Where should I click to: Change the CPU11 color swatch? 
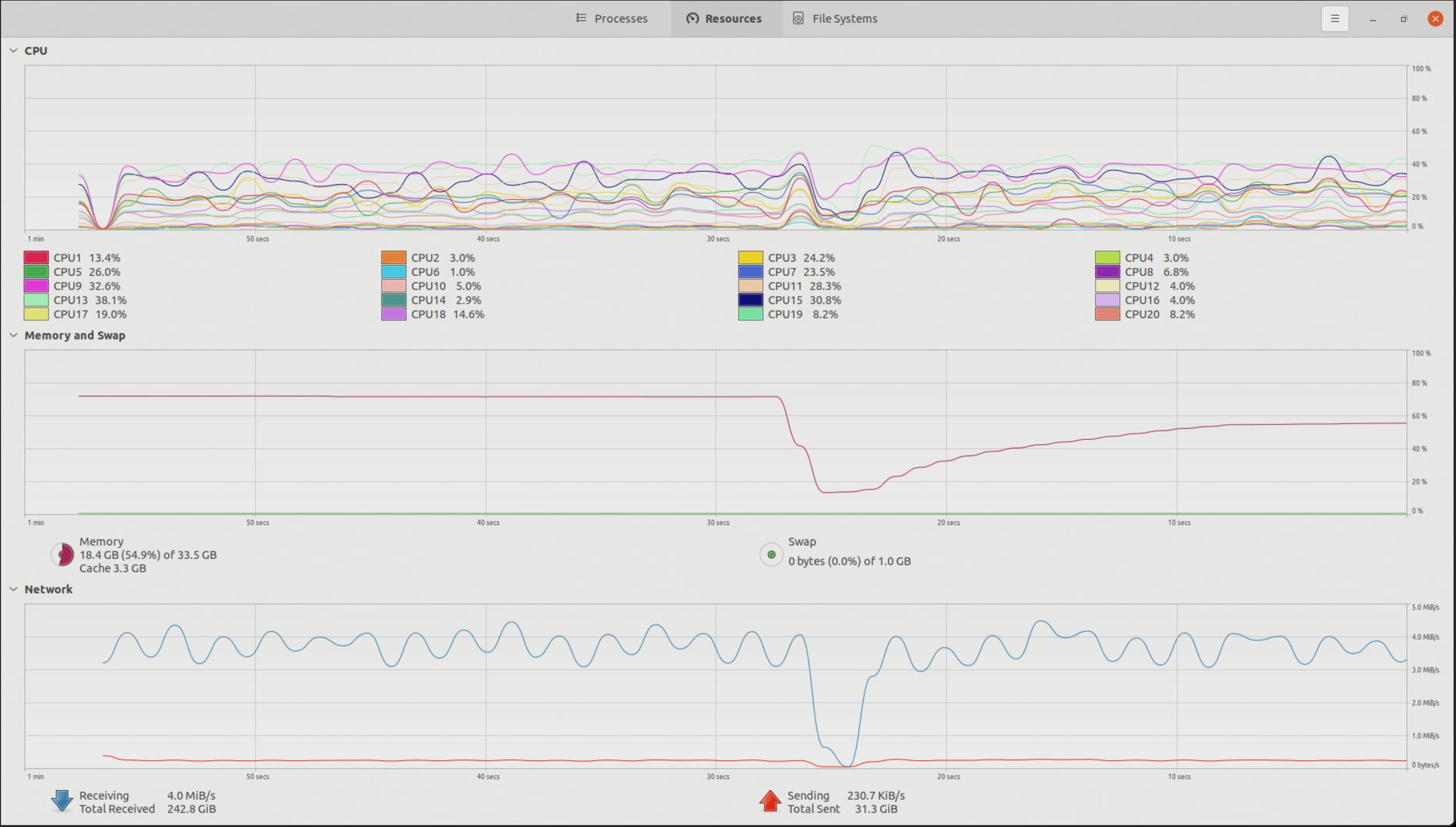[x=750, y=286]
